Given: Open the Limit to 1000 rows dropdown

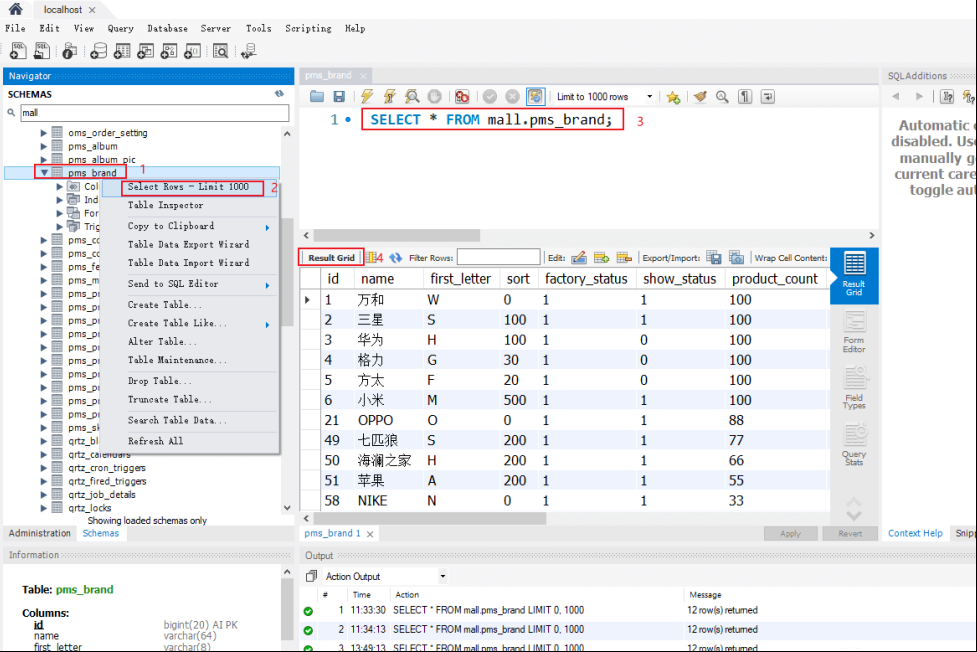Looking at the screenshot, I should point(649,97).
